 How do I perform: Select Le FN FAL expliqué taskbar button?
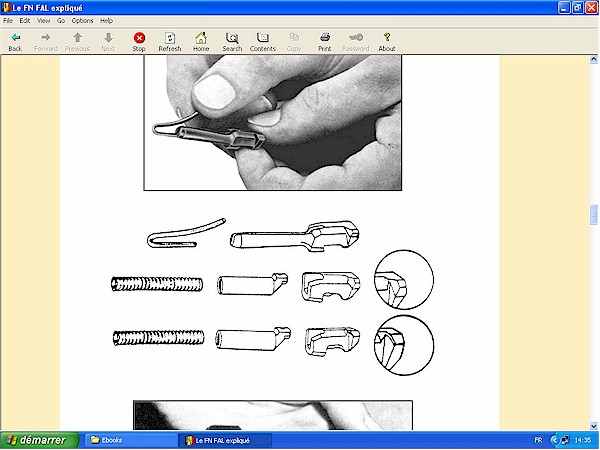click(225, 440)
